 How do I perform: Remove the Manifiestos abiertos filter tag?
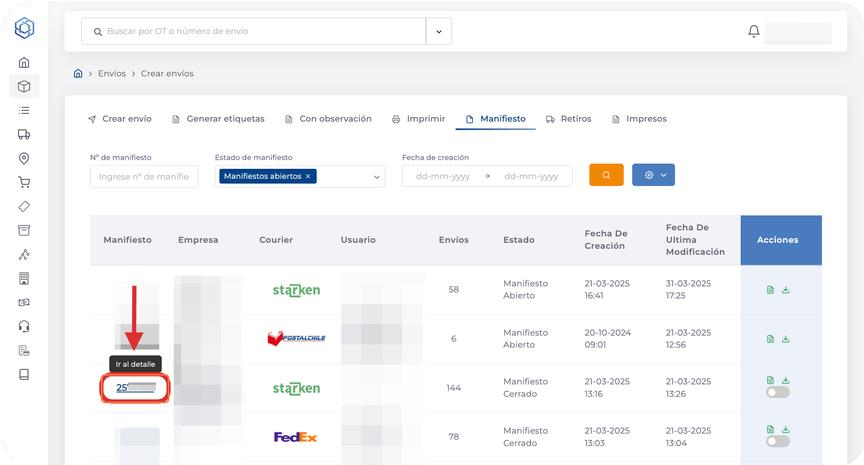(308, 176)
